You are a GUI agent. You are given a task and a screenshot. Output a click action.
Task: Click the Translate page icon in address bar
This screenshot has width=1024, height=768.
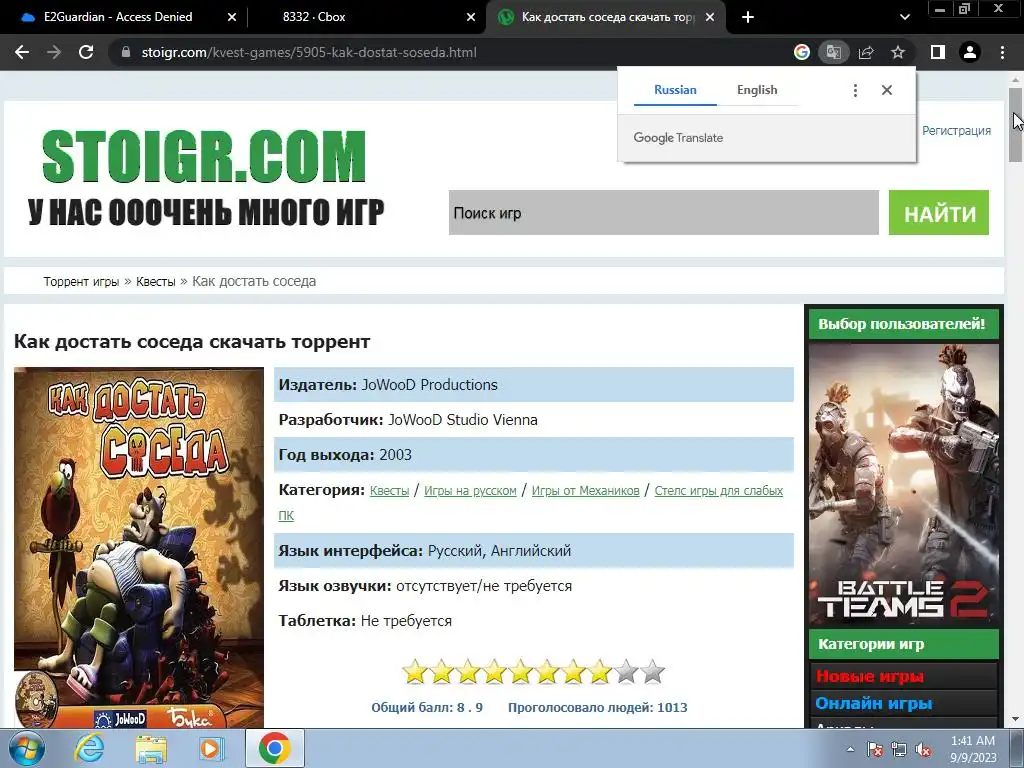point(833,52)
